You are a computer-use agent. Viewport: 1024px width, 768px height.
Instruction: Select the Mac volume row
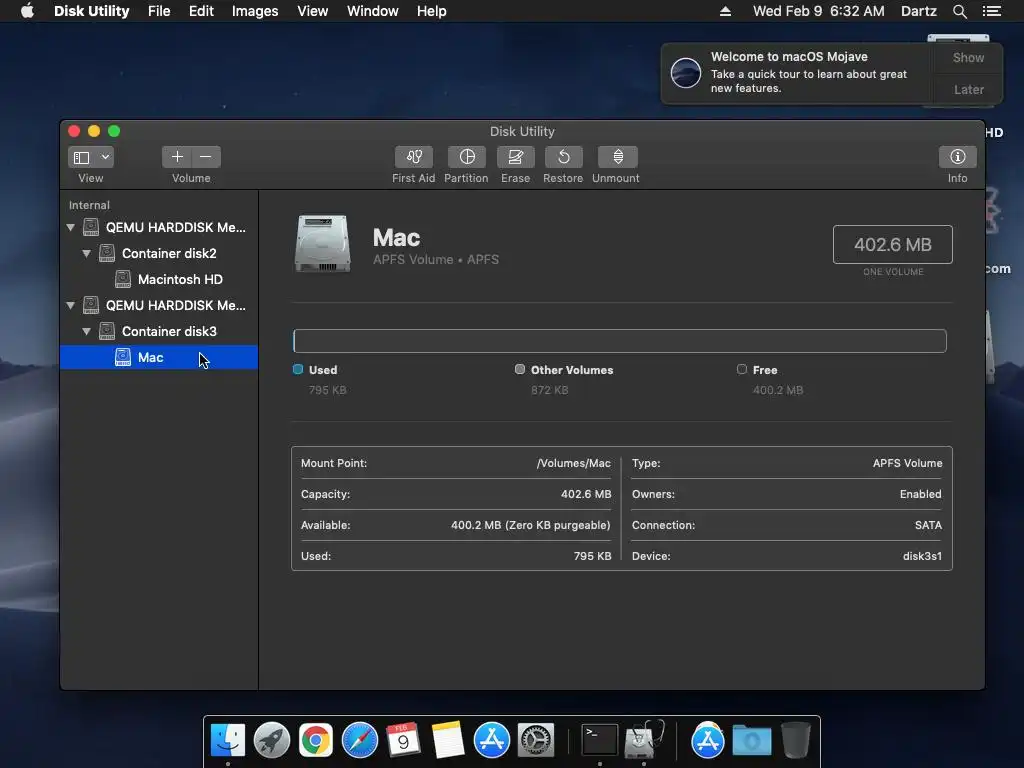(159, 357)
